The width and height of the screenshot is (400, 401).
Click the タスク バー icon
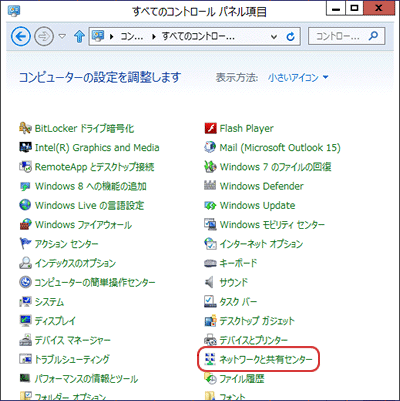click(210, 302)
